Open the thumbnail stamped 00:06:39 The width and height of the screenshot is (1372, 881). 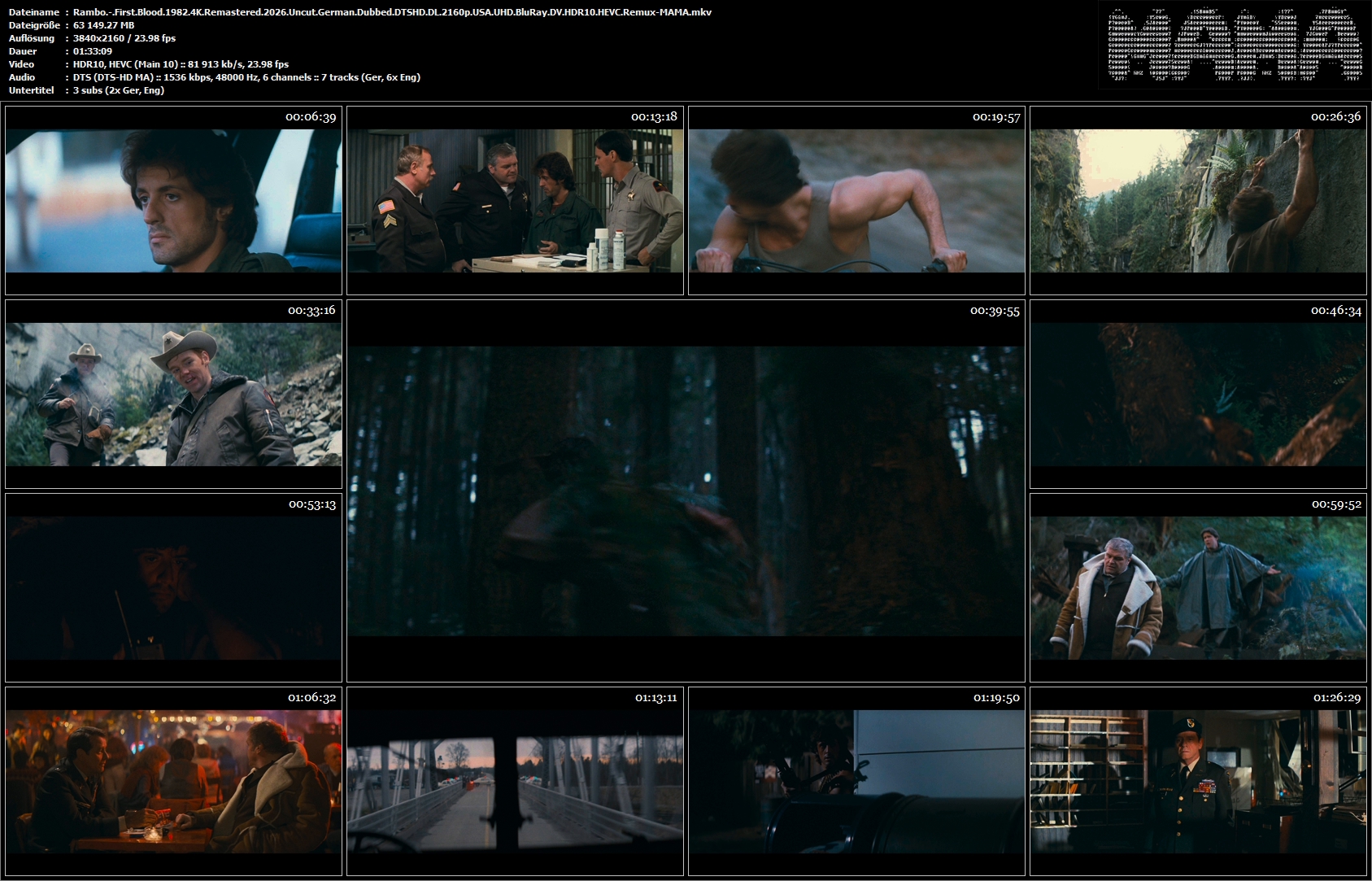(x=173, y=200)
